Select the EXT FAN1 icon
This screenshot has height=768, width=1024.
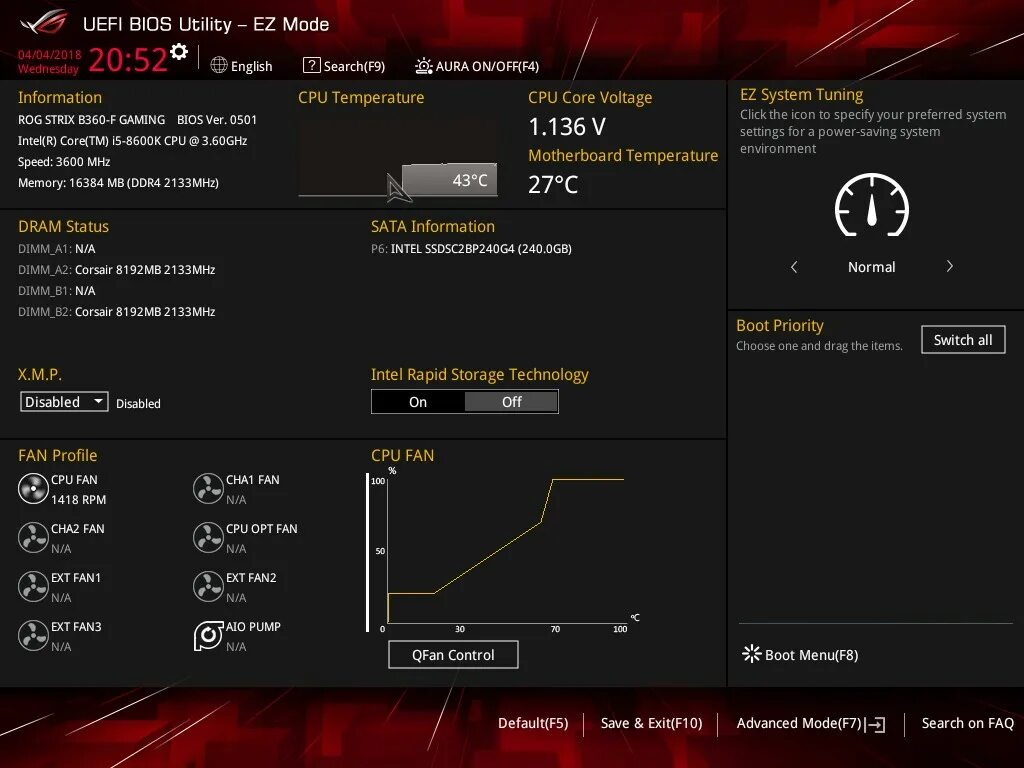33,587
